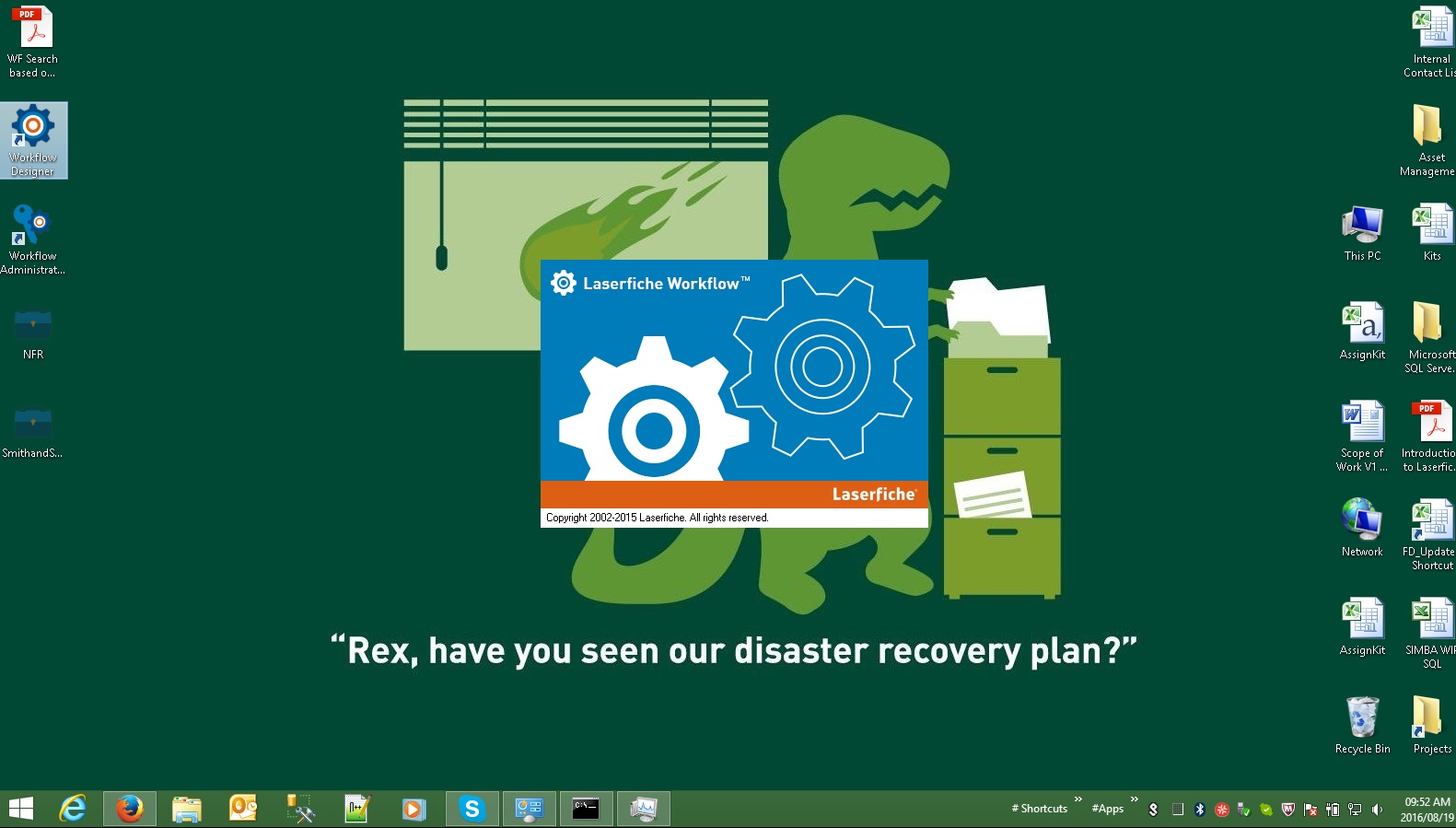Open the This PC desktop icon
This screenshot has height=828, width=1456.
click(1362, 234)
